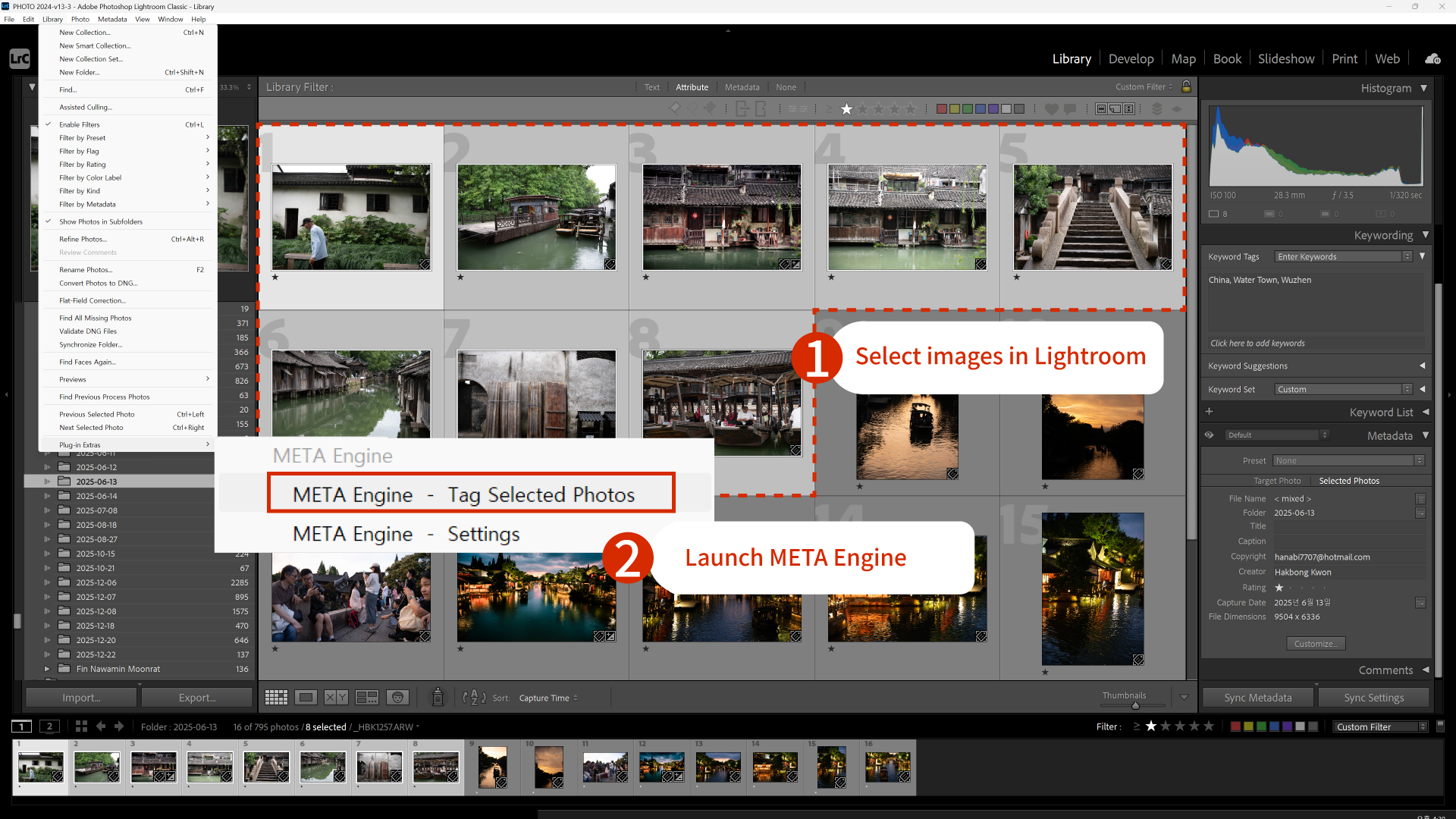Open People view face icon

(x=397, y=698)
